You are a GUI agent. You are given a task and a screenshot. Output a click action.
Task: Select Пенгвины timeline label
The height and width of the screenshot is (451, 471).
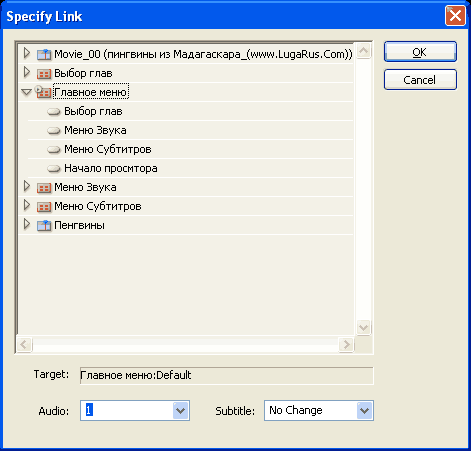pyautogui.click(x=79, y=225)
